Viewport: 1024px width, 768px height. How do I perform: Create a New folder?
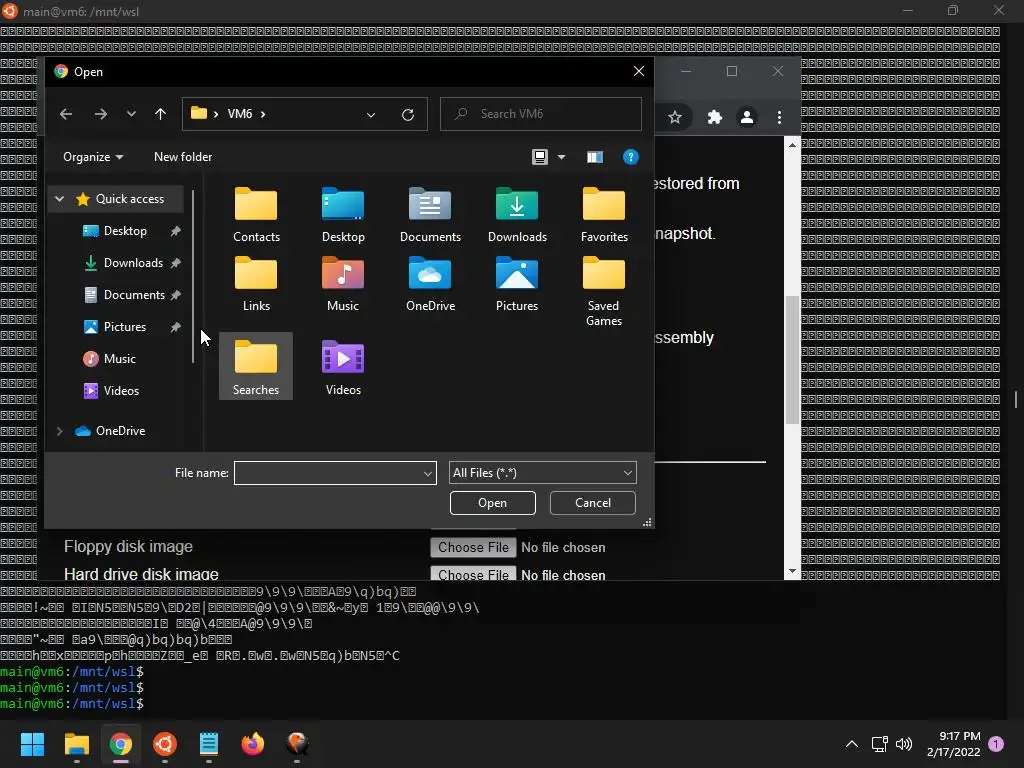tap(183, 157)
